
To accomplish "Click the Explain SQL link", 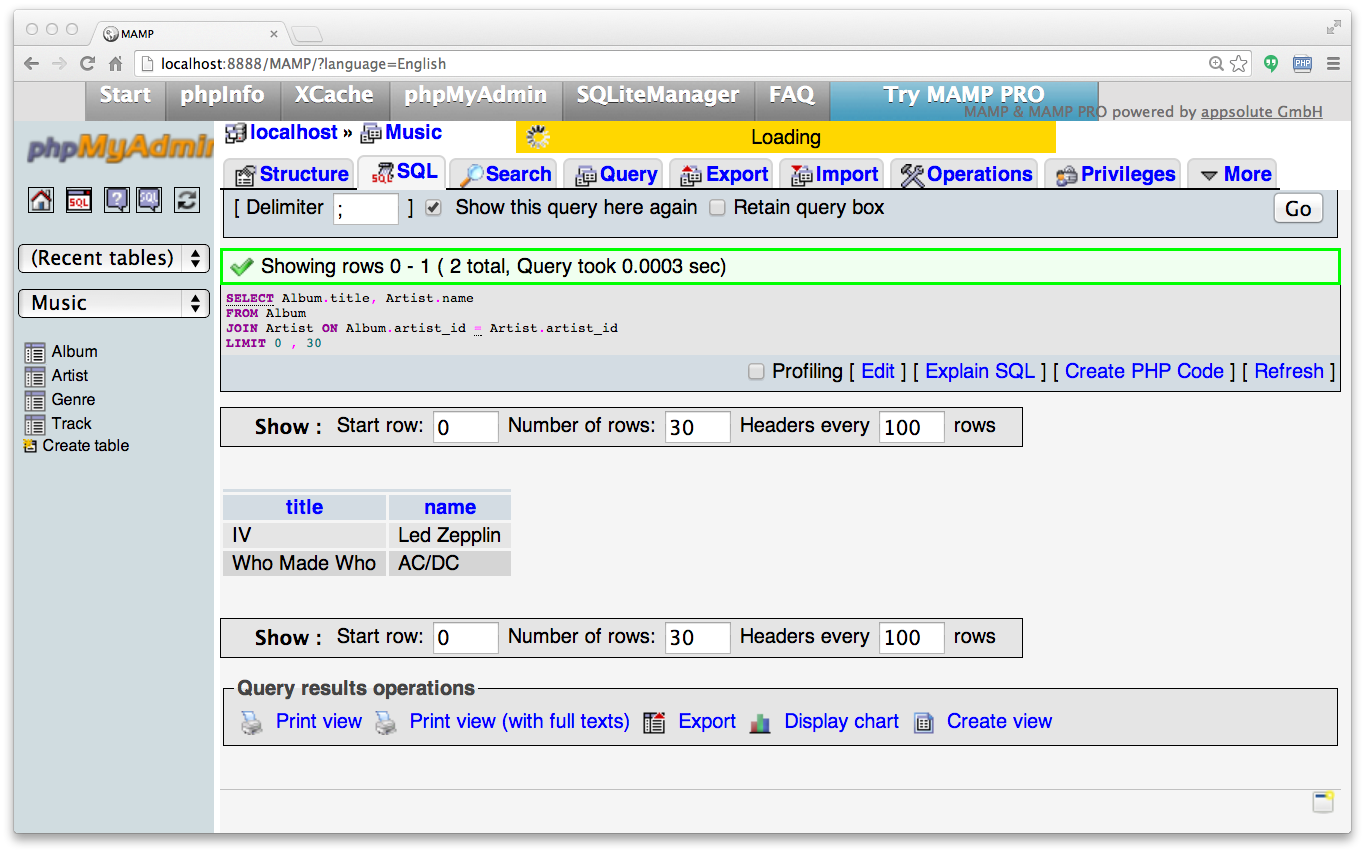I will [x=980, y=372].
